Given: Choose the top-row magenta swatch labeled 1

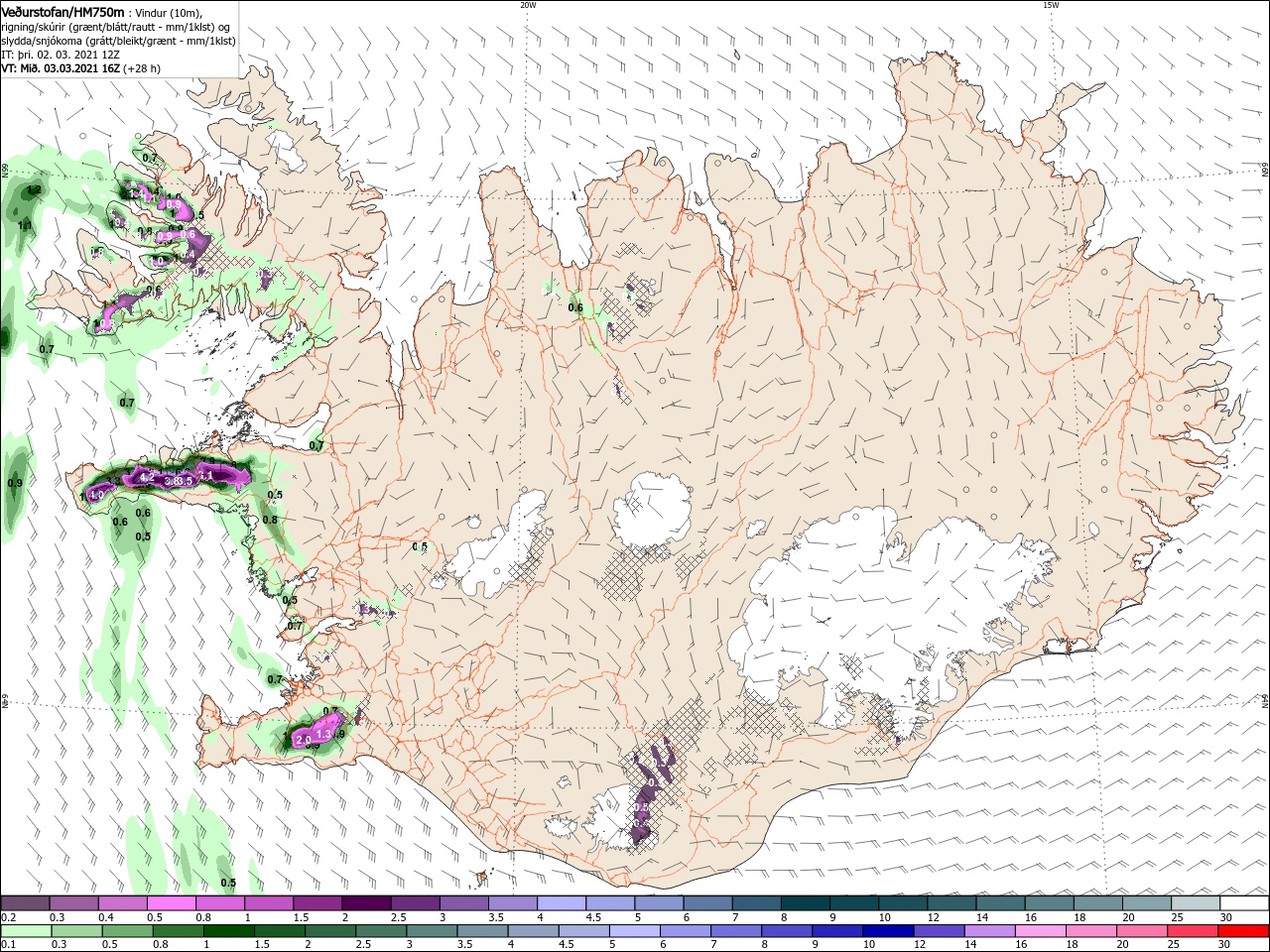Looking at the screenshot, I should click(x=268, y=903).
